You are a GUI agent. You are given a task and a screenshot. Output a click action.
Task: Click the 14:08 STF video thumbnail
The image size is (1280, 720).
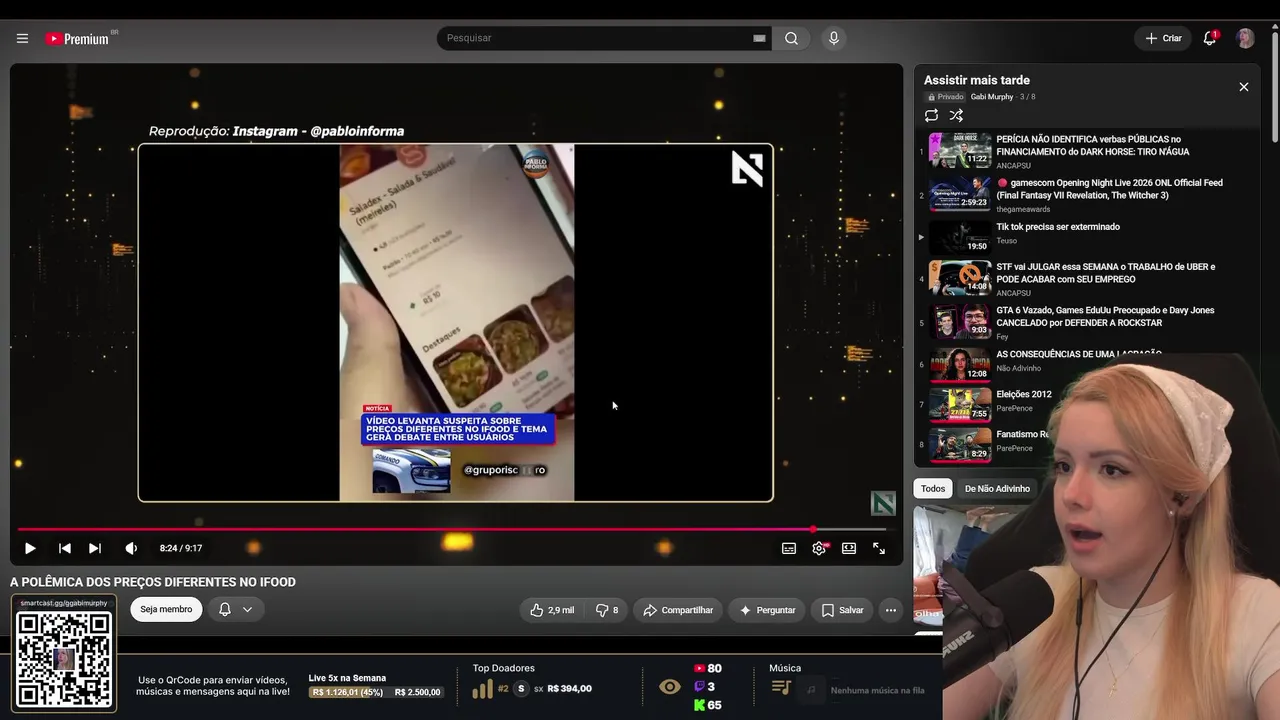(960, 278)
